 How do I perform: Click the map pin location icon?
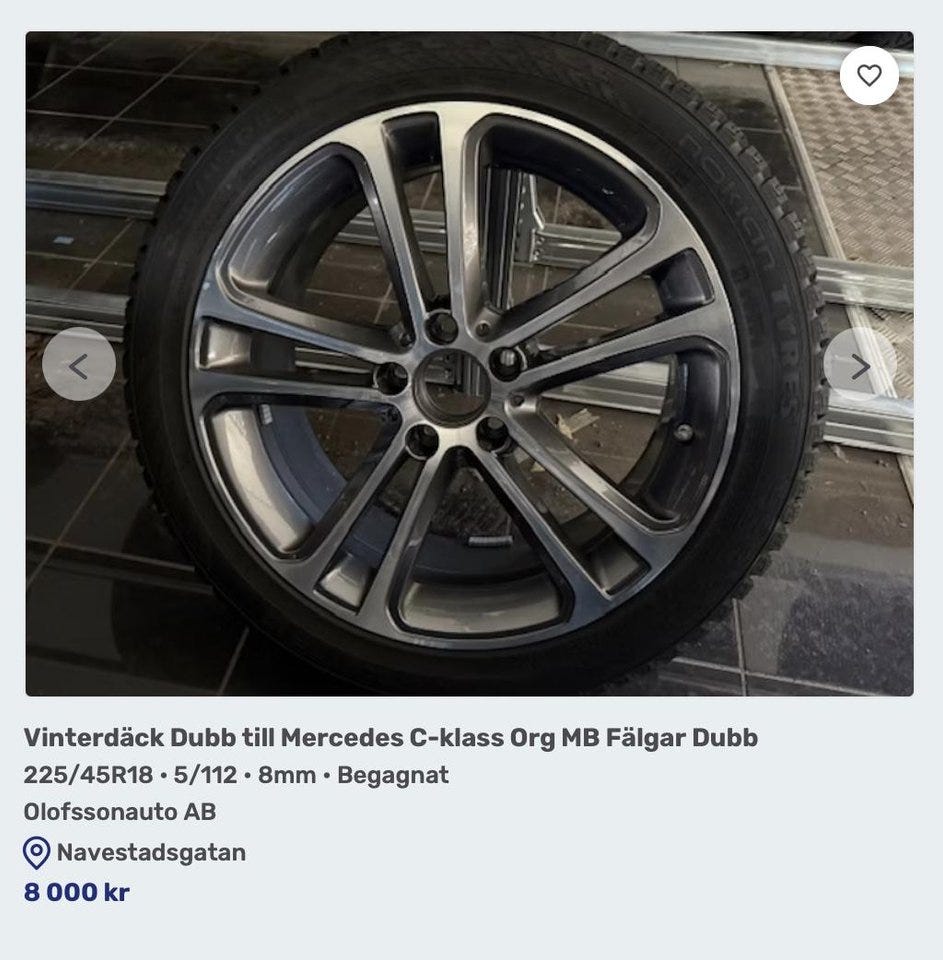coord(37,852)
